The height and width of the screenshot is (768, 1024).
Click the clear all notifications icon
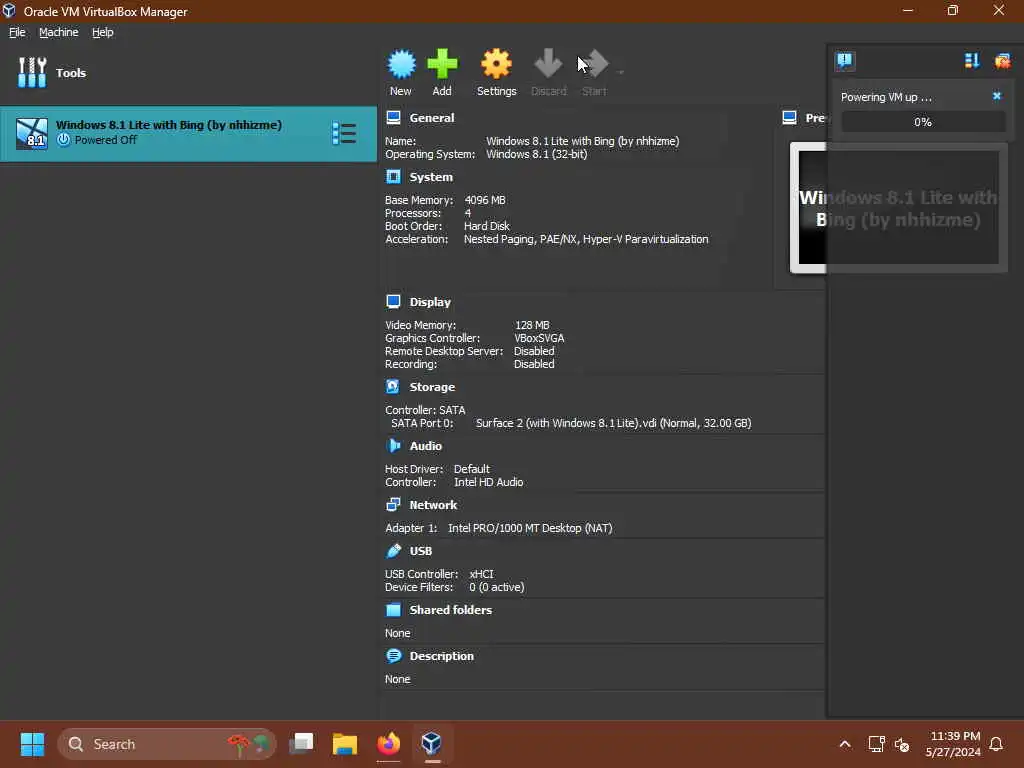coord(1002,61)
